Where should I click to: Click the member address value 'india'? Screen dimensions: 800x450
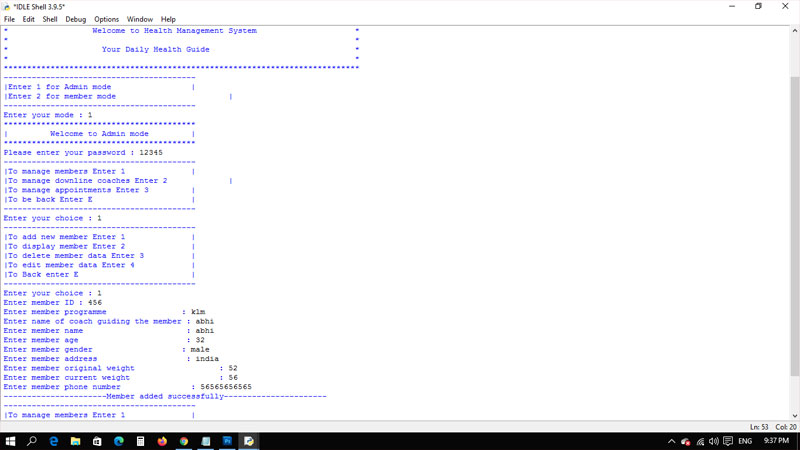click(207, 359)
